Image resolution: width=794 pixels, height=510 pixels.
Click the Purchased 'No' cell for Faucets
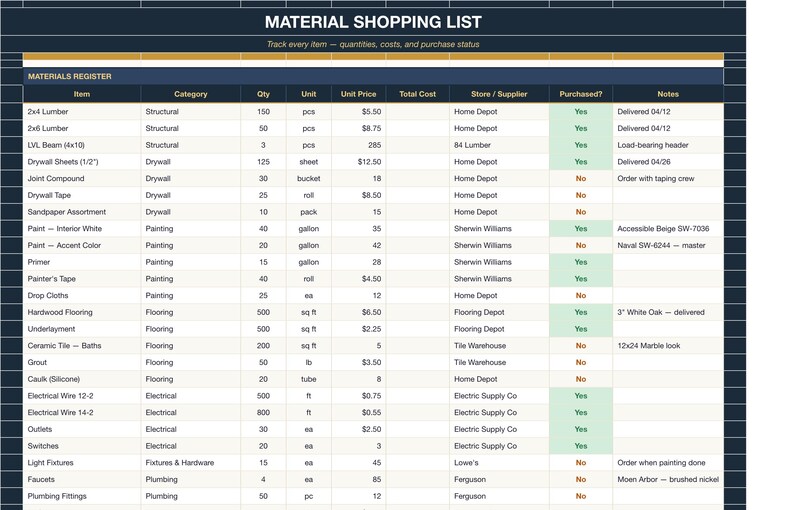tap(581, 479)
